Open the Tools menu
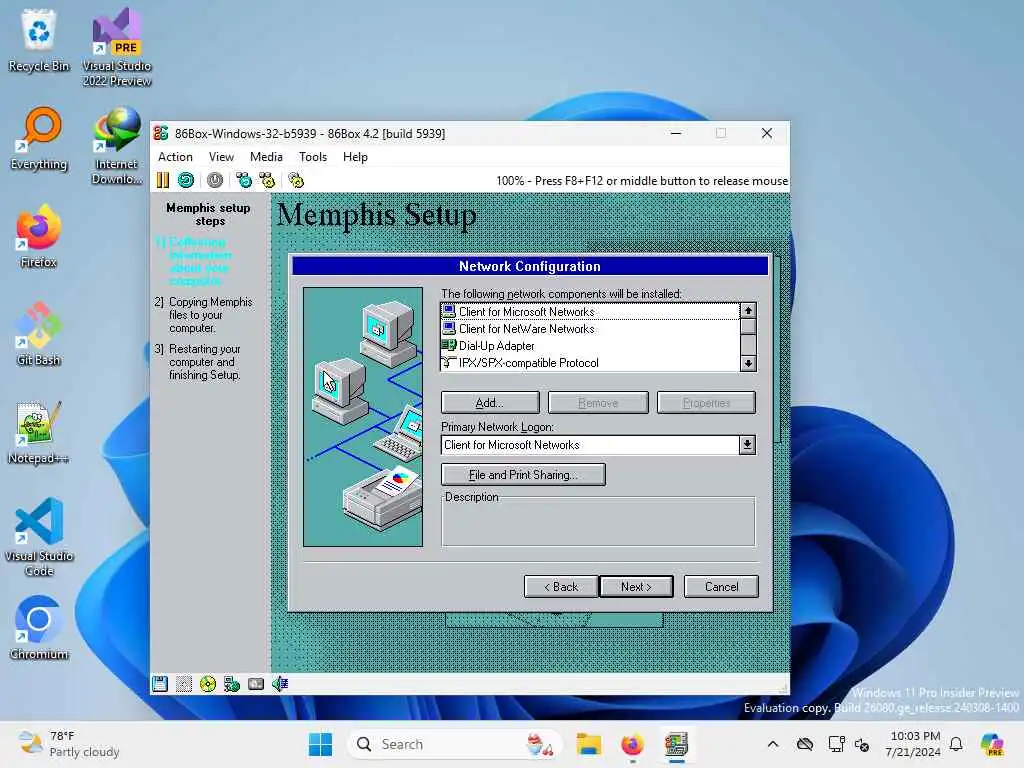Screen dimensions: 1024x768 [313, 157]
